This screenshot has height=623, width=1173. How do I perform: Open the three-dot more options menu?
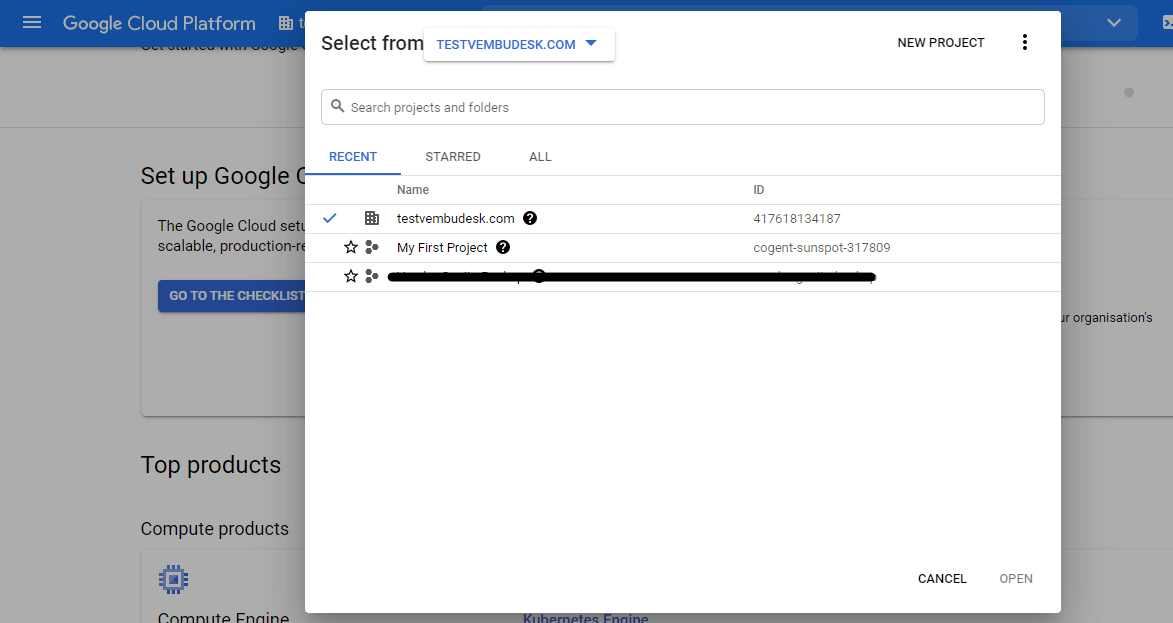click(x=1024, y=43)
